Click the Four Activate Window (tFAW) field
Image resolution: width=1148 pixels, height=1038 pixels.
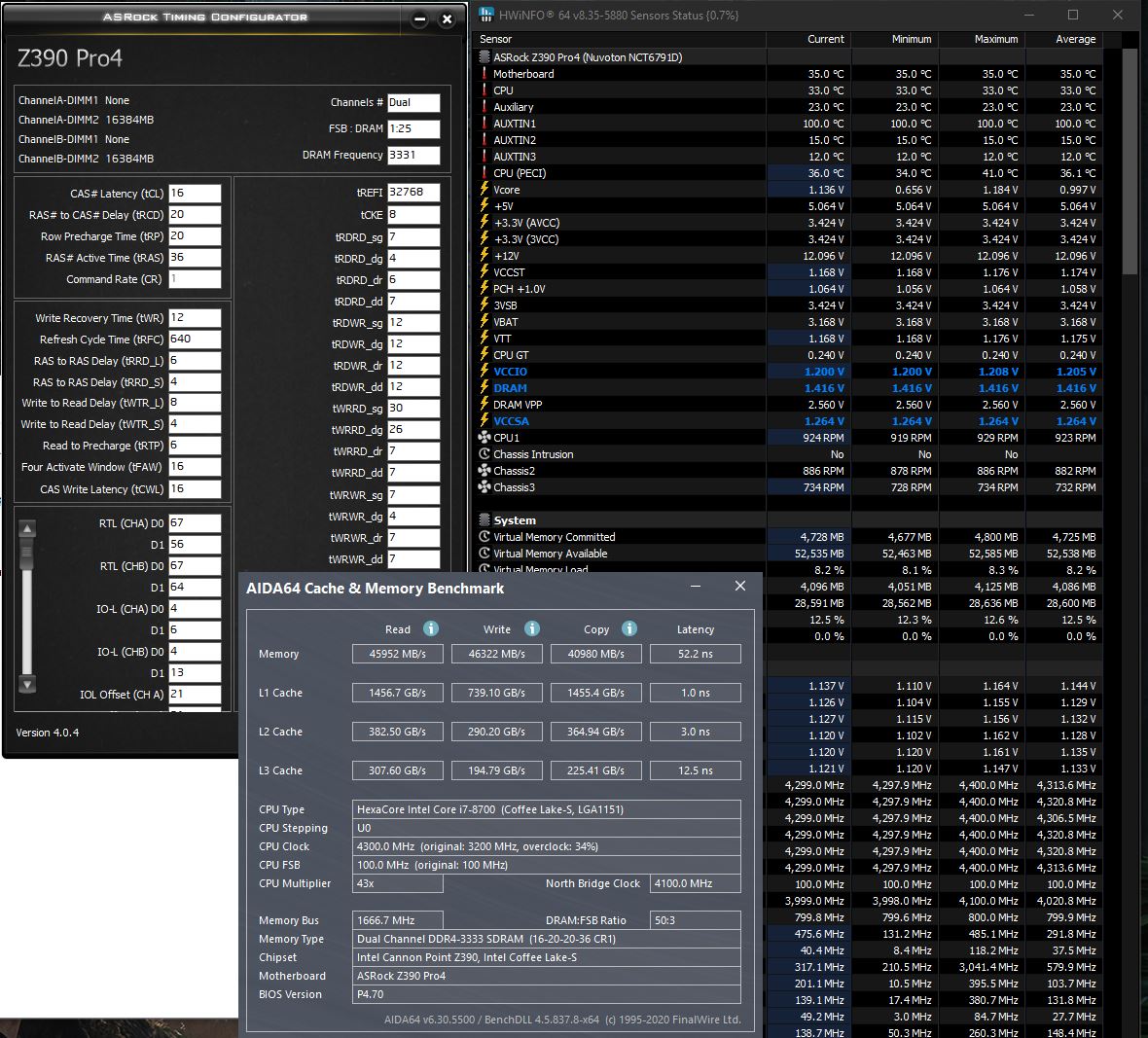[195, 467]
